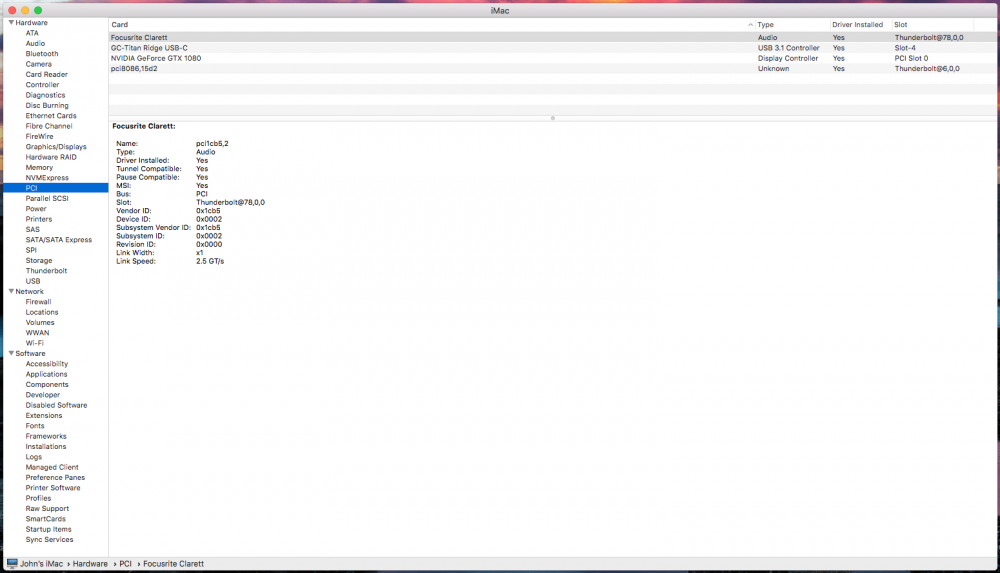Select Wi-Fi under Network
This screenshot has height=573, width=1000.
[34, 343]
